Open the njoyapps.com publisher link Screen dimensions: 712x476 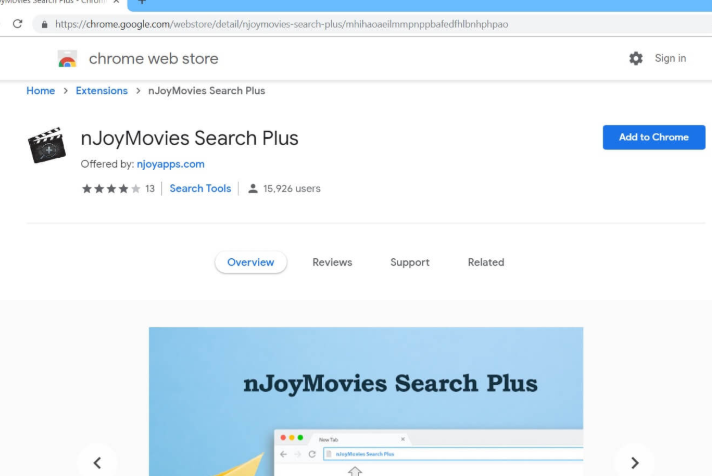(x=170, y=164)
